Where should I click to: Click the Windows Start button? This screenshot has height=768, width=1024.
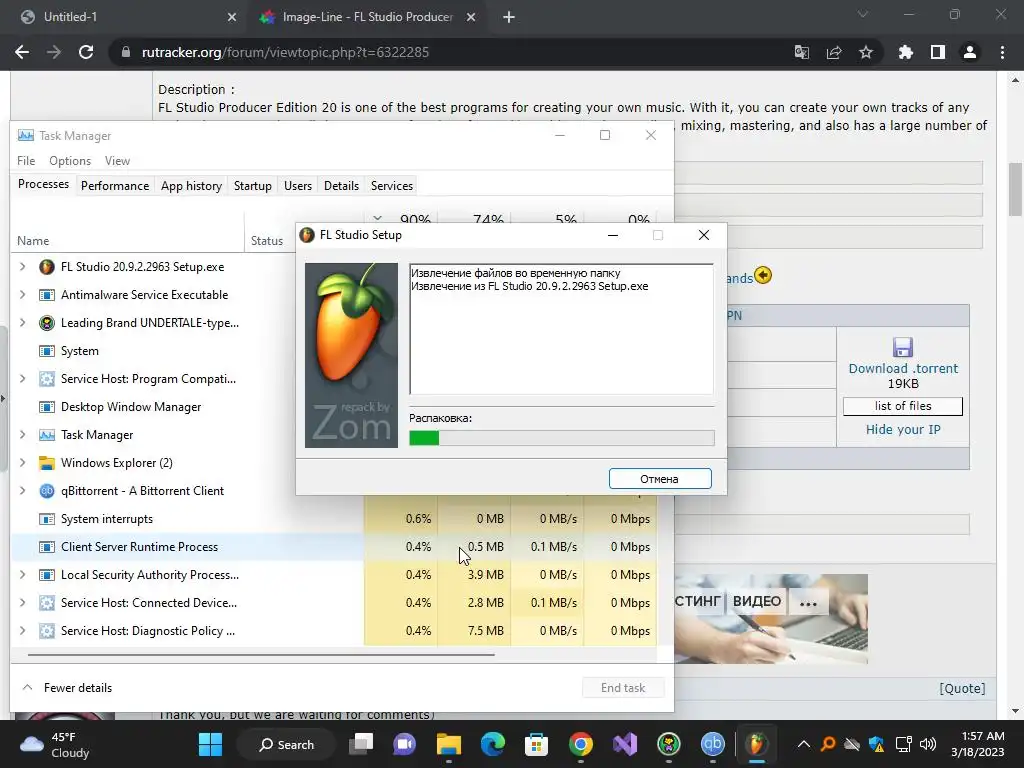210,744
